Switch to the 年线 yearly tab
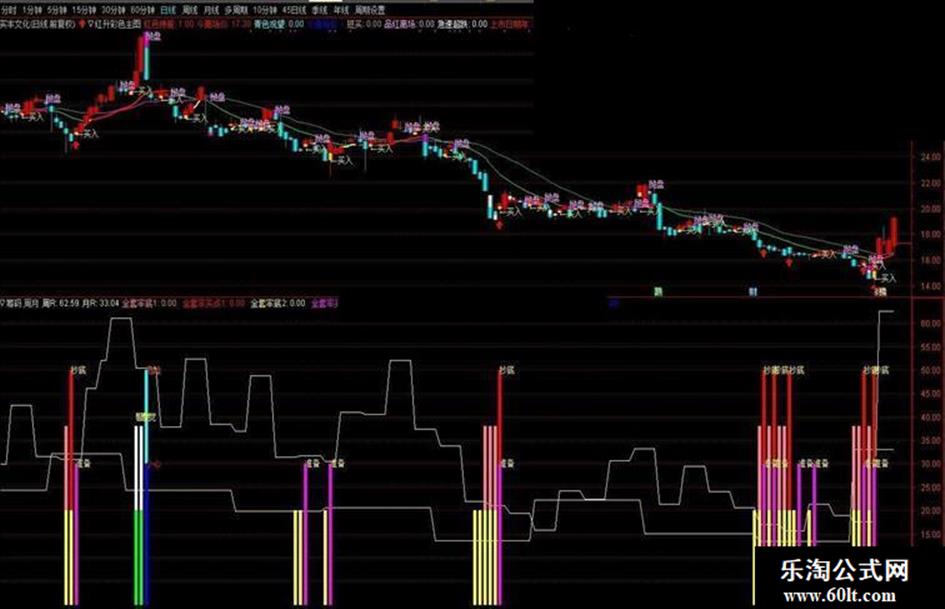Viewport: 945px width, 609px height. tap(341, 10)
